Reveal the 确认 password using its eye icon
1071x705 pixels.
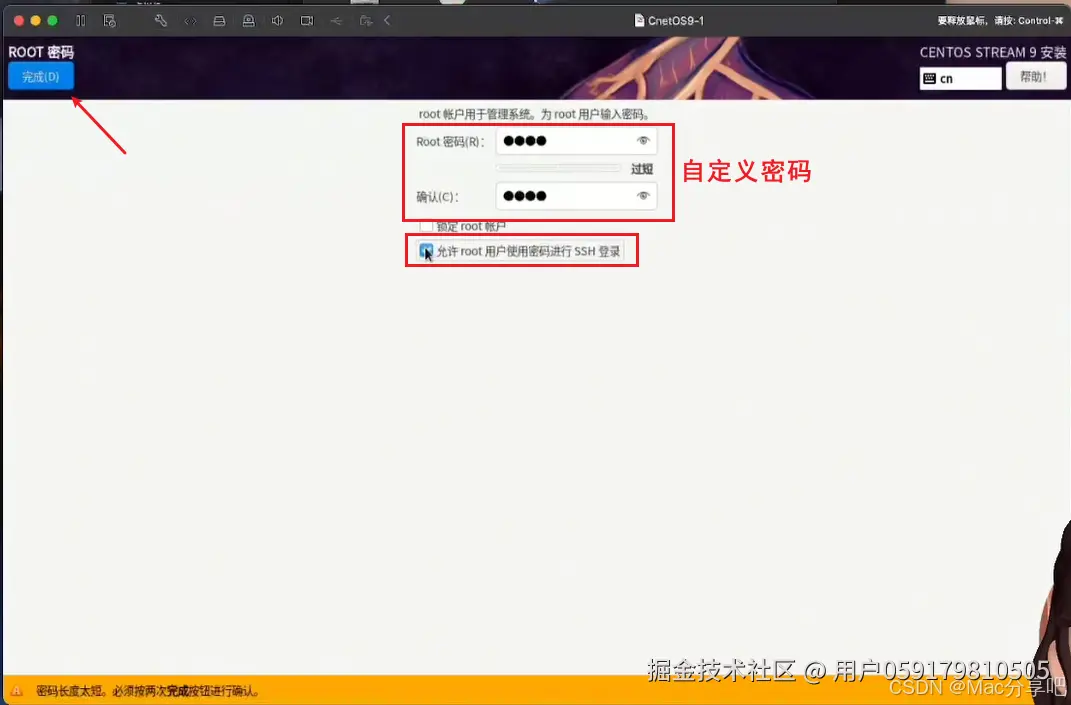pyautogui.click(x=643, y=196)
